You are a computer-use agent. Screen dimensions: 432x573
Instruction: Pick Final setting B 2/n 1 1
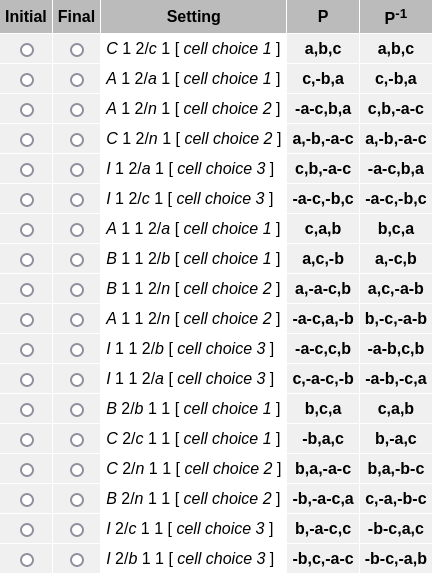pyautogui.click(x=77, y=499)
